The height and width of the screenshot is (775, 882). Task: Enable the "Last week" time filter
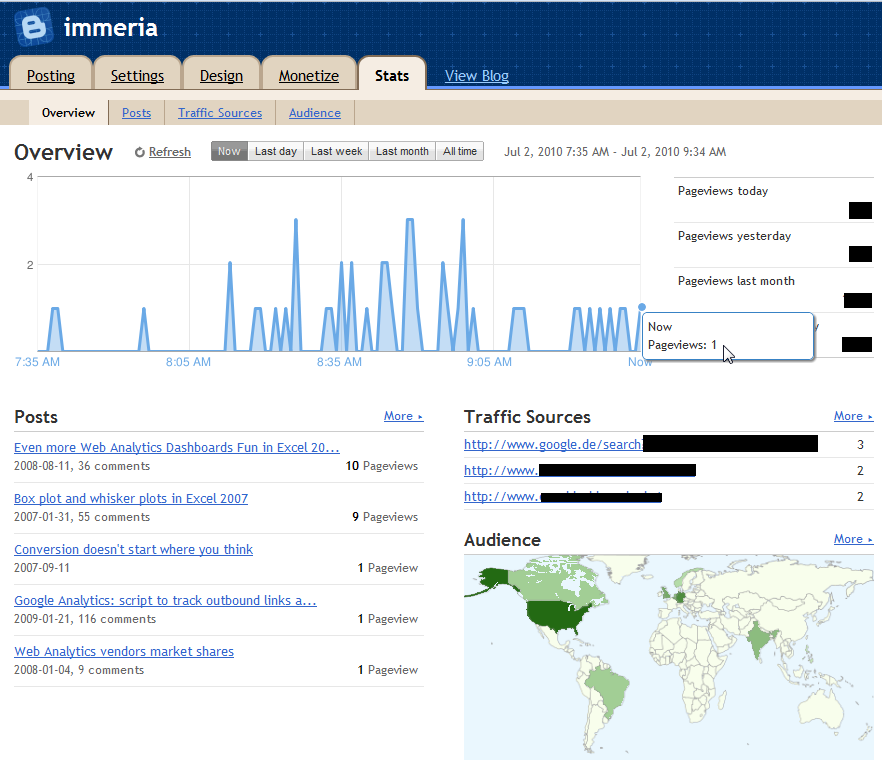pyautogui.click(x=336, y=151)
